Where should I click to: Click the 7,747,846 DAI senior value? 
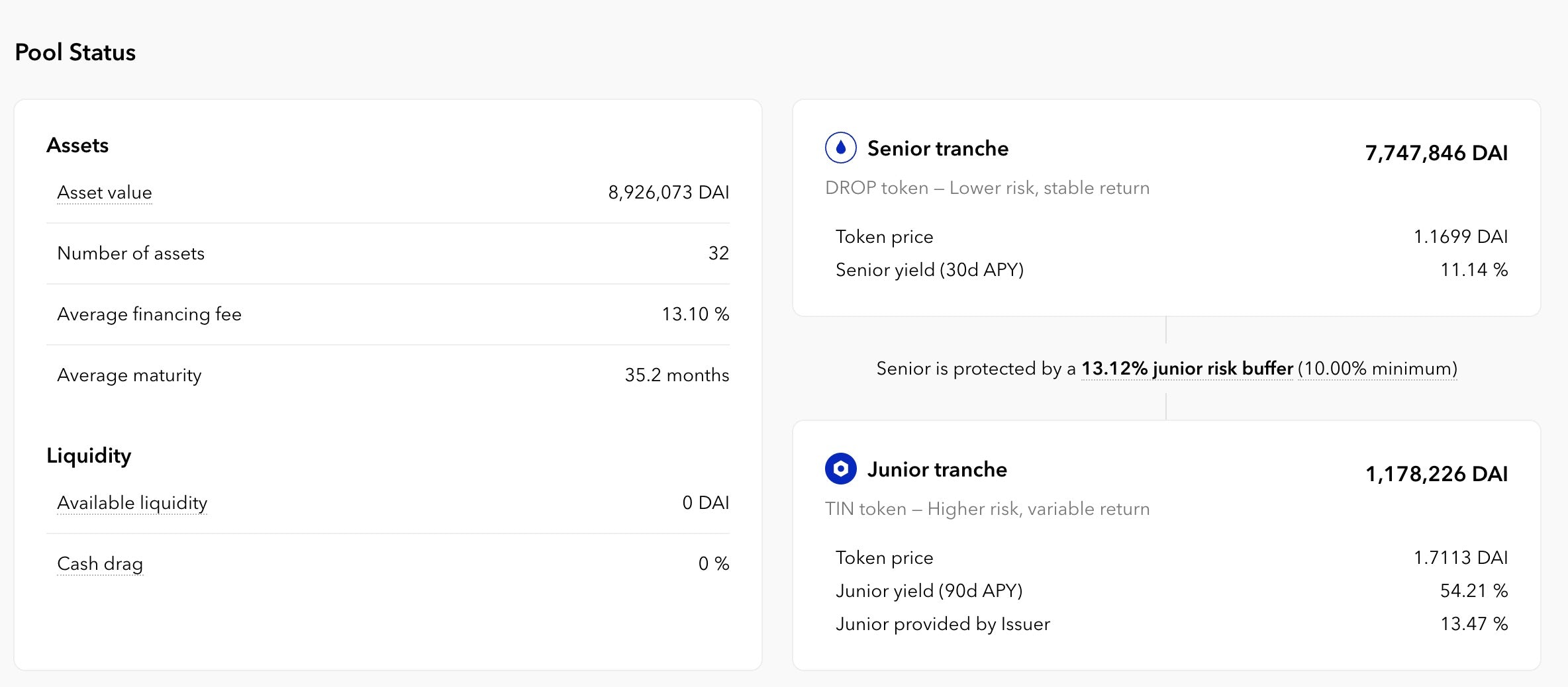pos(1436,153)
